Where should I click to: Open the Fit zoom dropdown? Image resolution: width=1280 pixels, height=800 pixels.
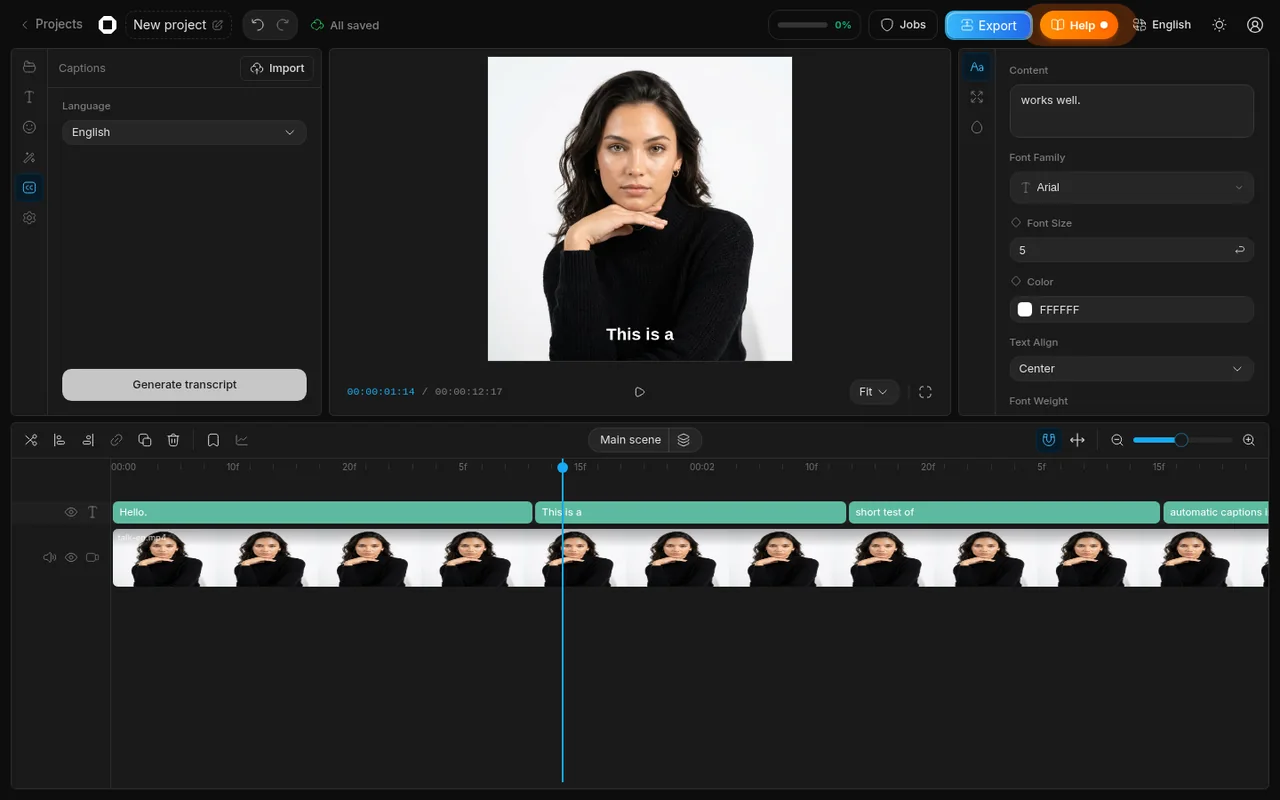click(874, 392)
